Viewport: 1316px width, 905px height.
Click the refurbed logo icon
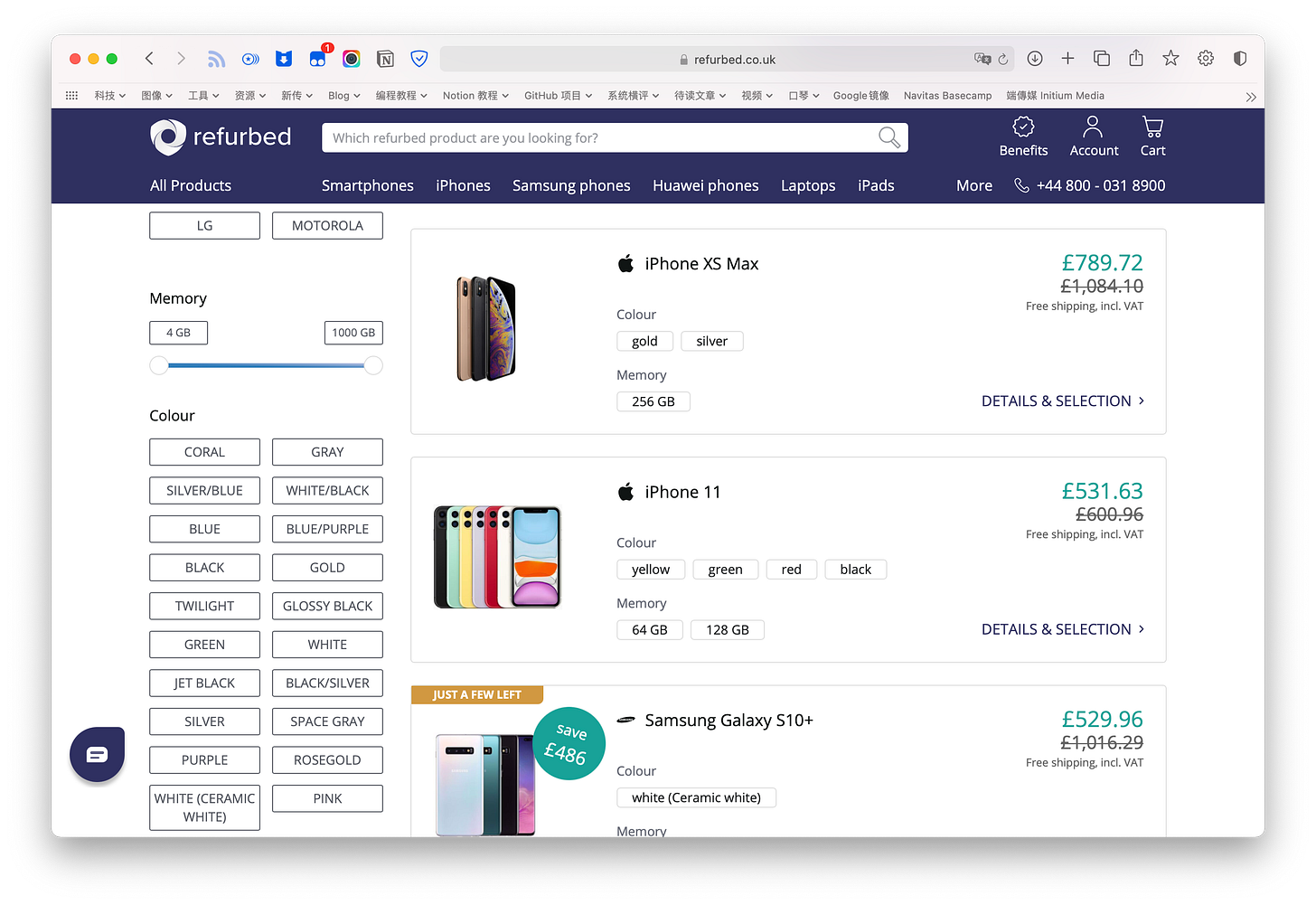pos(168,137)
